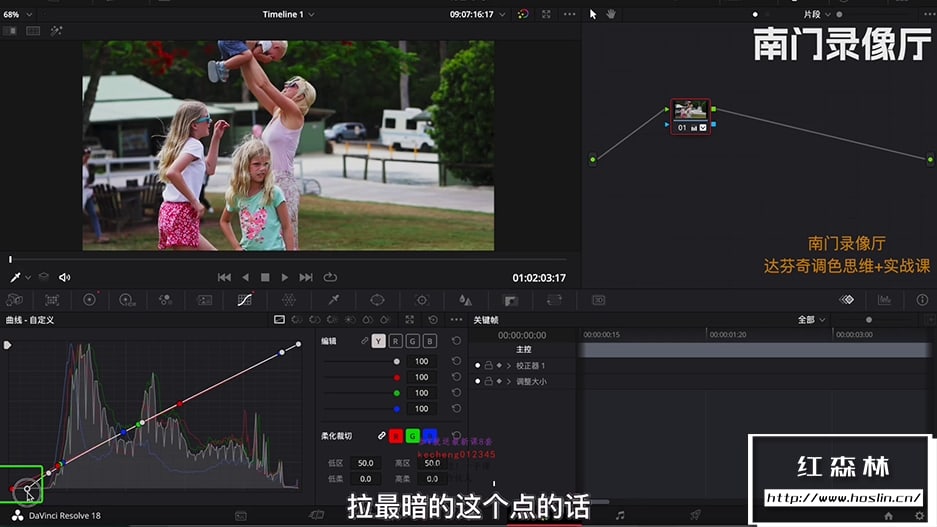
Task: Open the Motion Effects palette
Action: click(x=204, y=300)
